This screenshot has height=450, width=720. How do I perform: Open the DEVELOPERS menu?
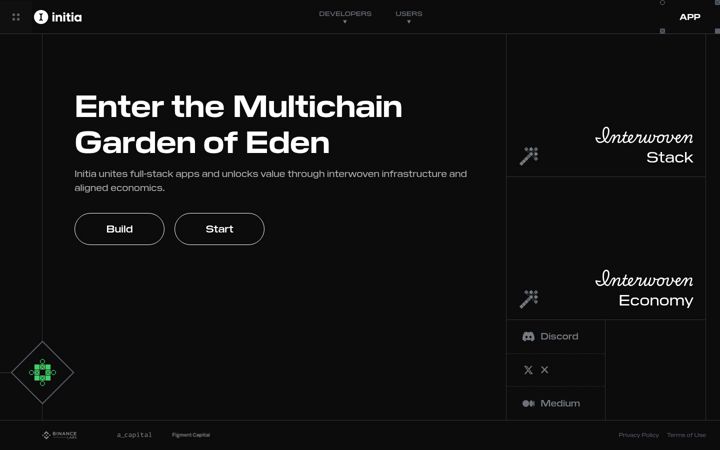pos(345,14)
